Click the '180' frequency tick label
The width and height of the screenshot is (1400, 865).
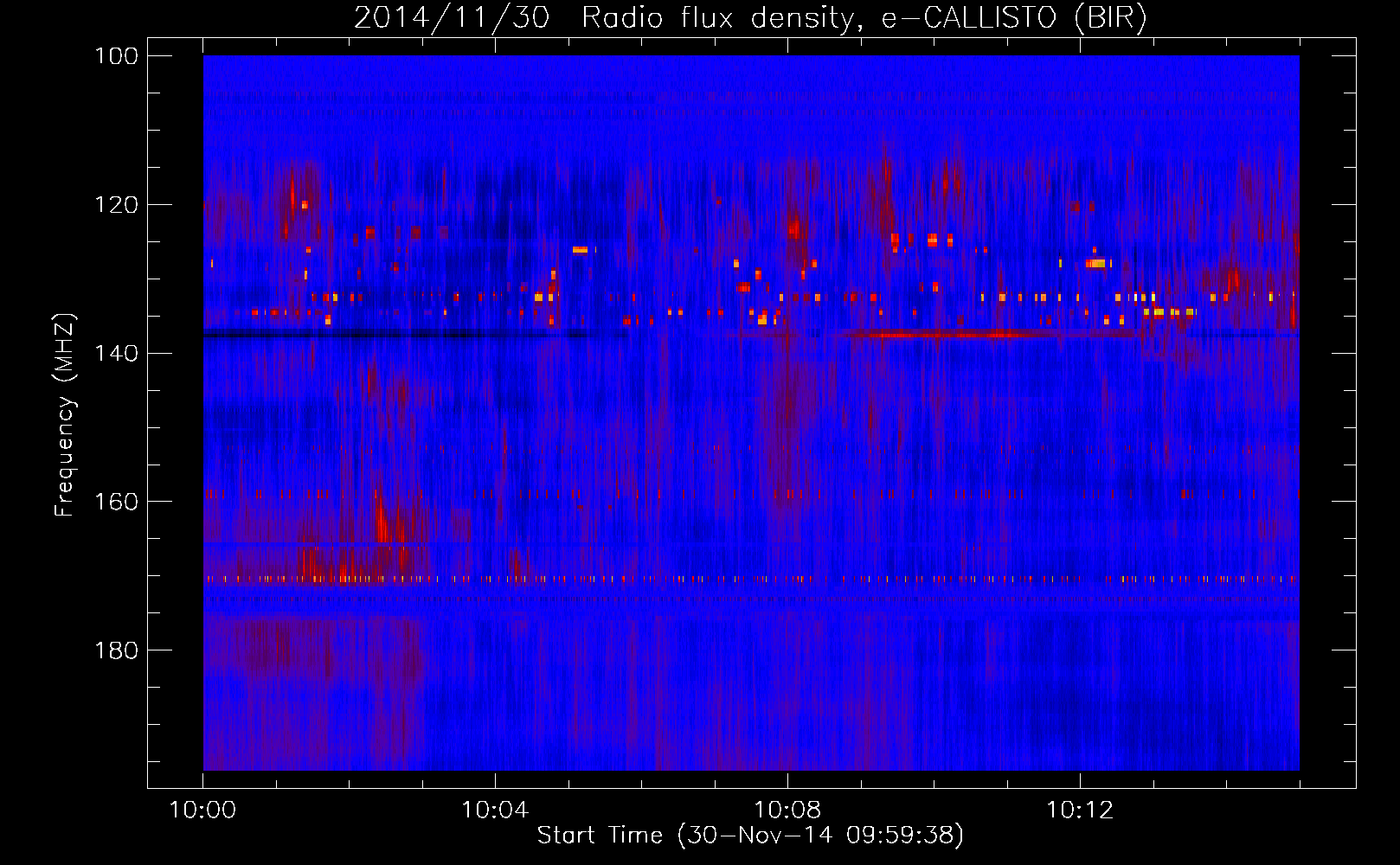[x=115, y=650]
